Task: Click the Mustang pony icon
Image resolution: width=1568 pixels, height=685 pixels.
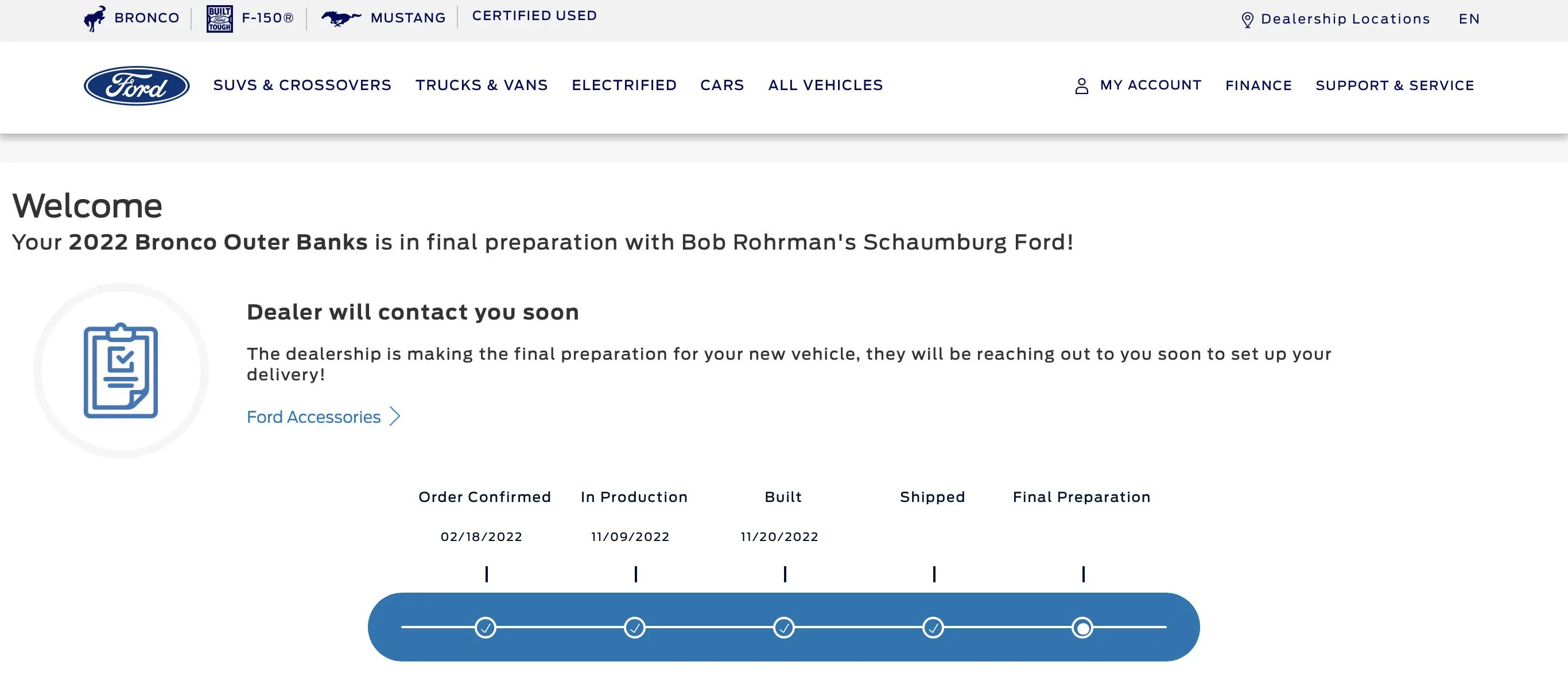Action: (341, 18)
